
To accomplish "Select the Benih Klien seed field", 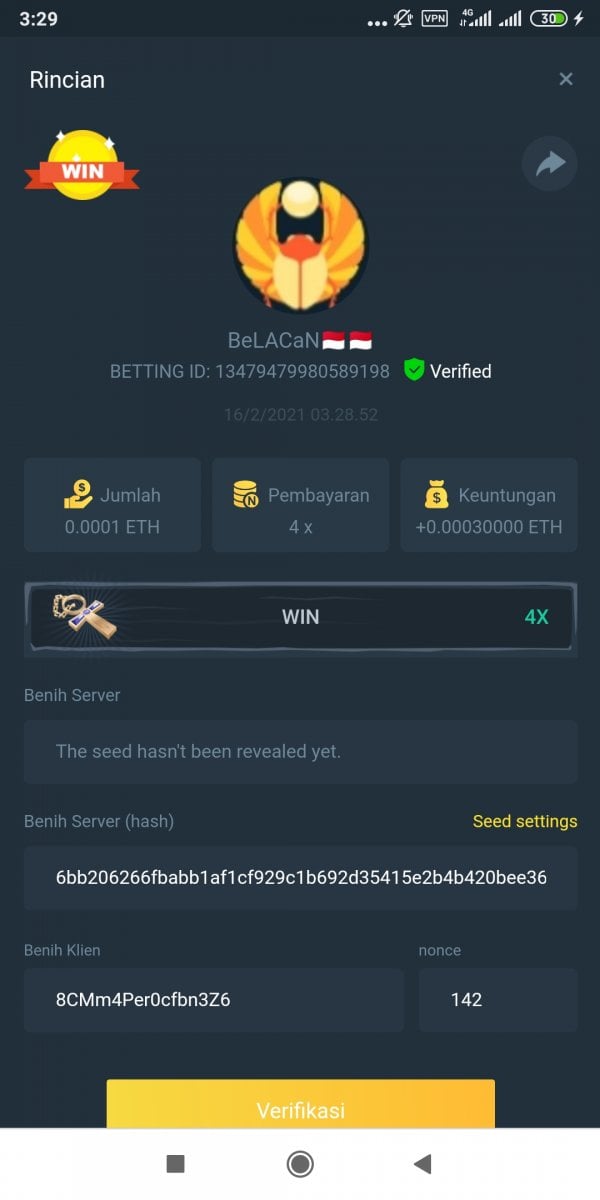I will coord(214,999).
